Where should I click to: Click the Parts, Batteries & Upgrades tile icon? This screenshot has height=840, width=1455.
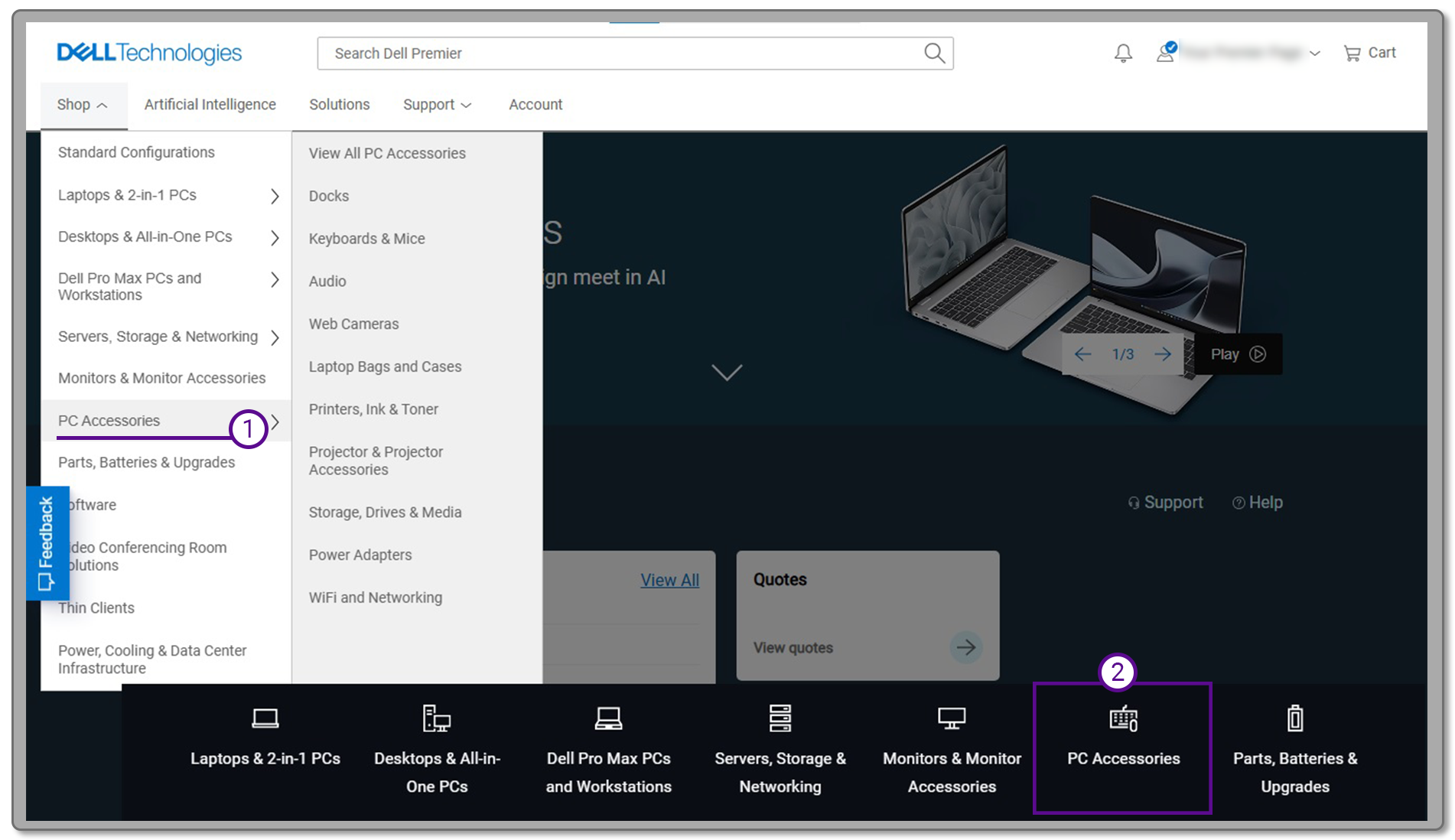pos(1295,718)
